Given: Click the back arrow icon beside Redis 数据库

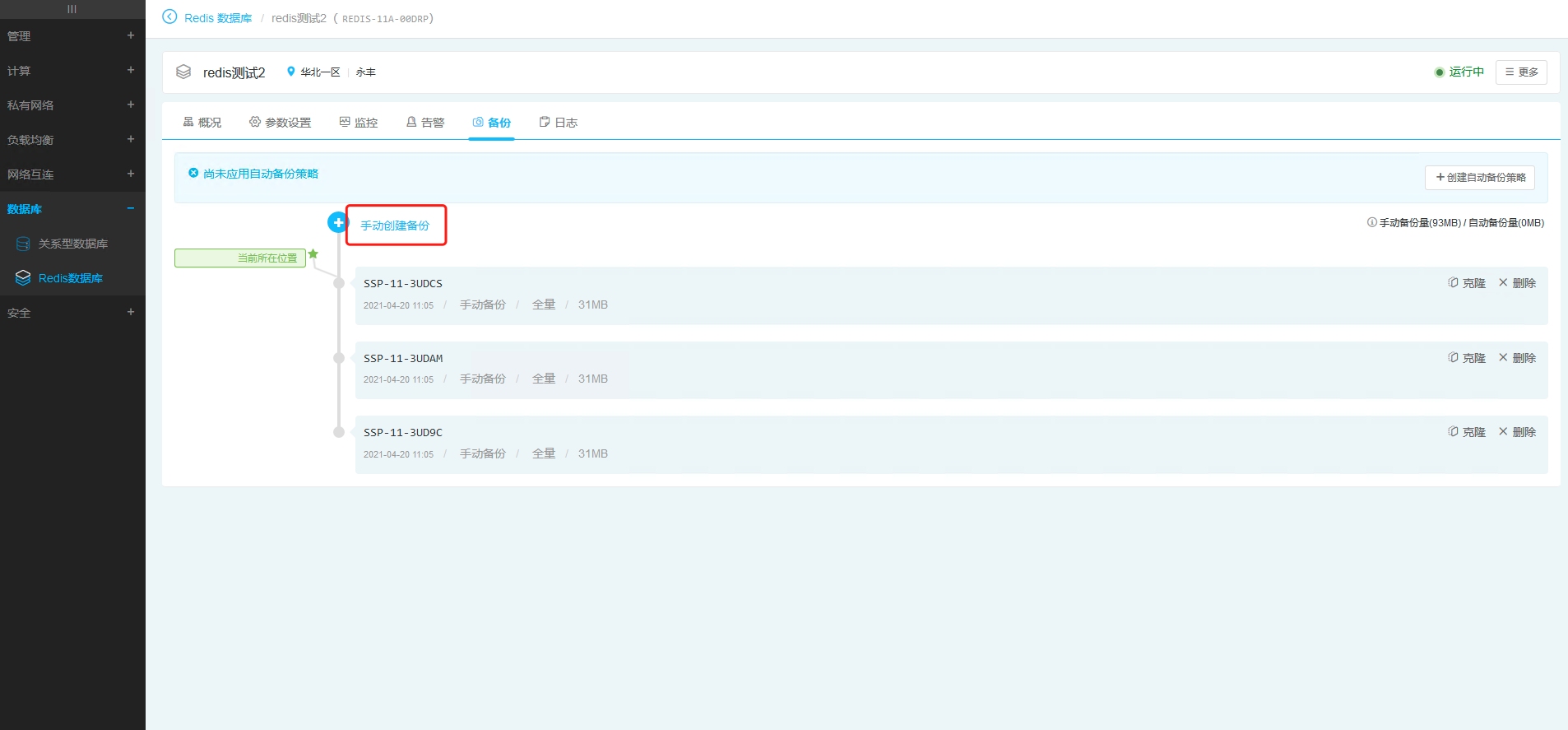Looking at the screenshot, I should pyautogui.click(x=169, y=17).
